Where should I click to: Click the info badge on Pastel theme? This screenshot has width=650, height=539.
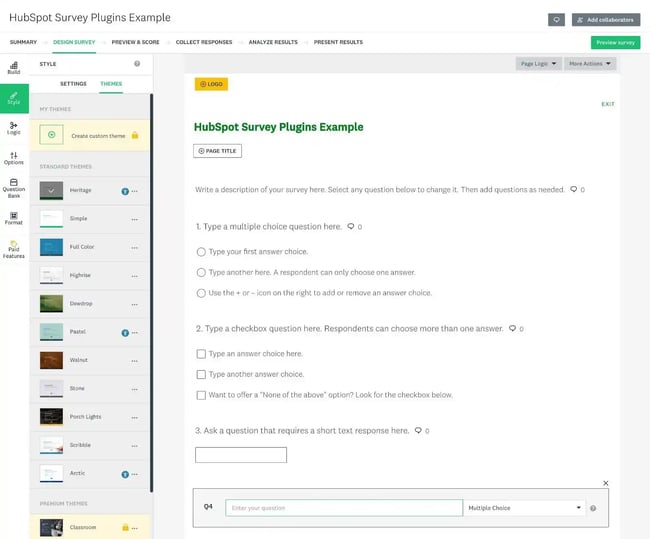coord(125,333)
